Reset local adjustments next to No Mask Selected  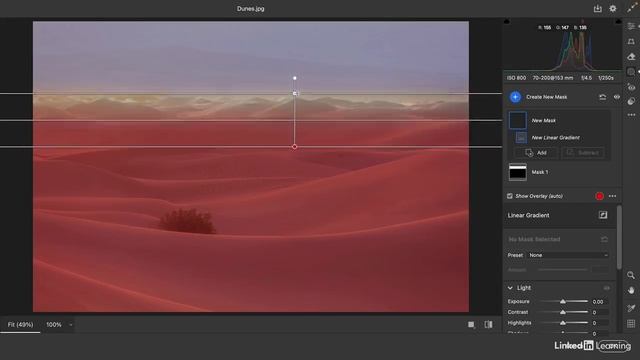604,239
